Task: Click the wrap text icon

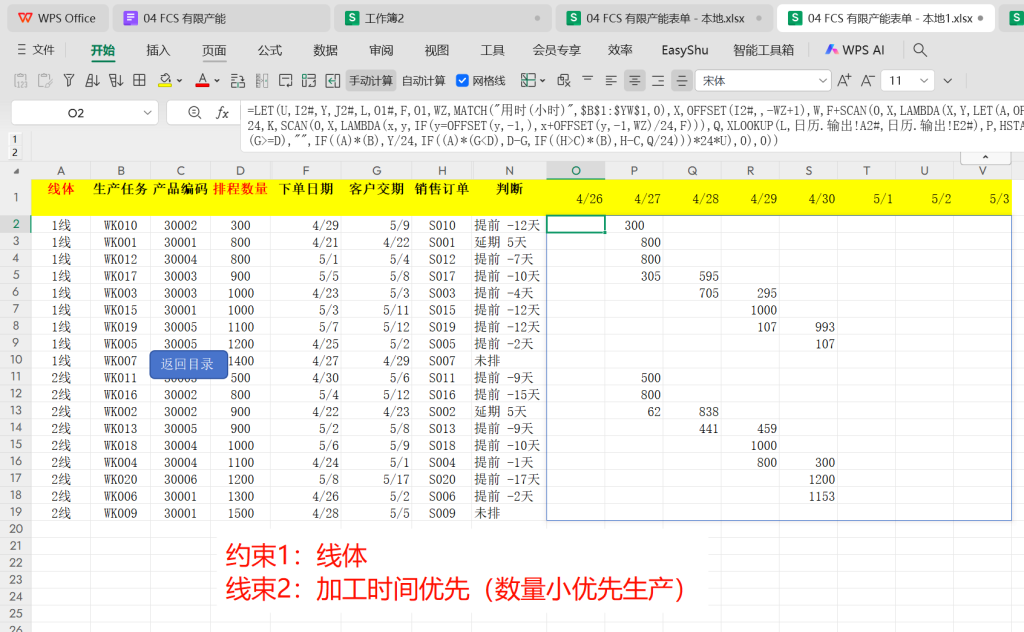Action: click(x=285, y=80)
